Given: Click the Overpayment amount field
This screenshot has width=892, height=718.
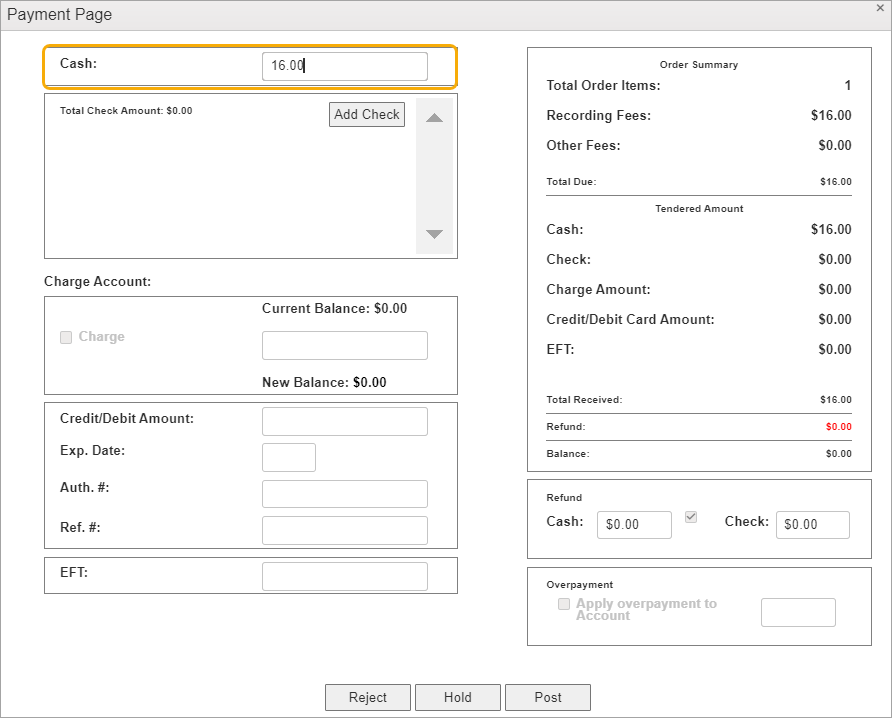Looking at the screenshot, I should 797,612.
